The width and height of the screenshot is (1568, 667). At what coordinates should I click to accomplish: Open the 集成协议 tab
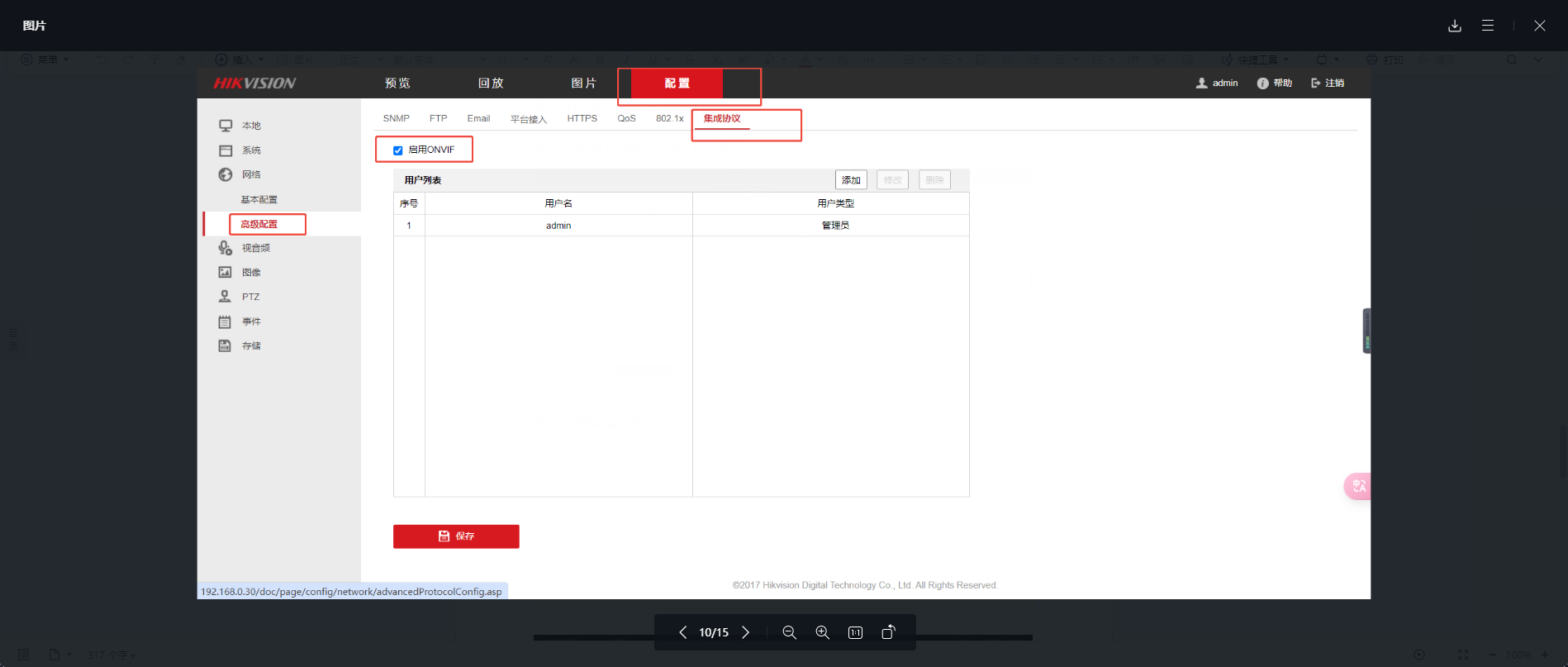[722, 118]
